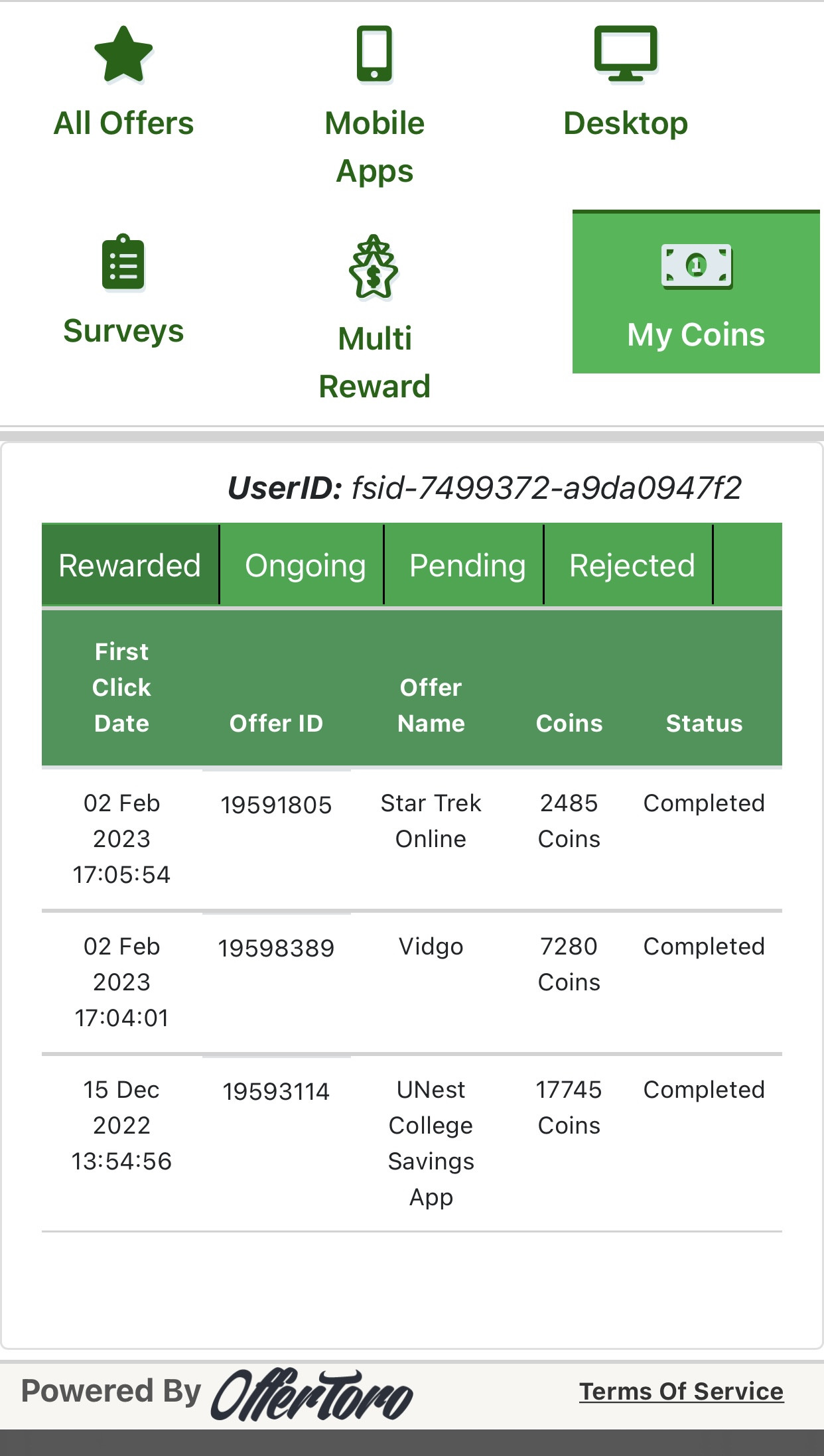The height and width of the screenshot is (1456, 824).
Task: Tap the All Offers star icon
Action: click(123, 54)
